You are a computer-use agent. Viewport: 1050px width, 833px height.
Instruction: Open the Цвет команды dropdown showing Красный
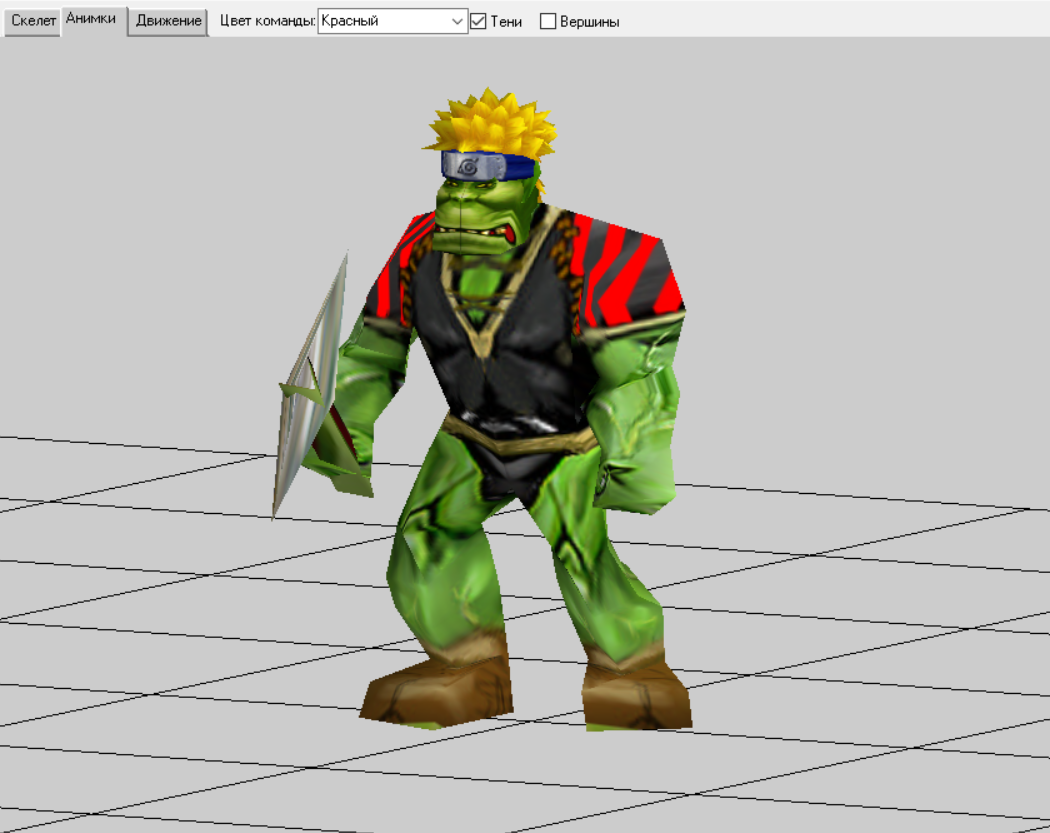pyautogui.click(x=392, y=21)
